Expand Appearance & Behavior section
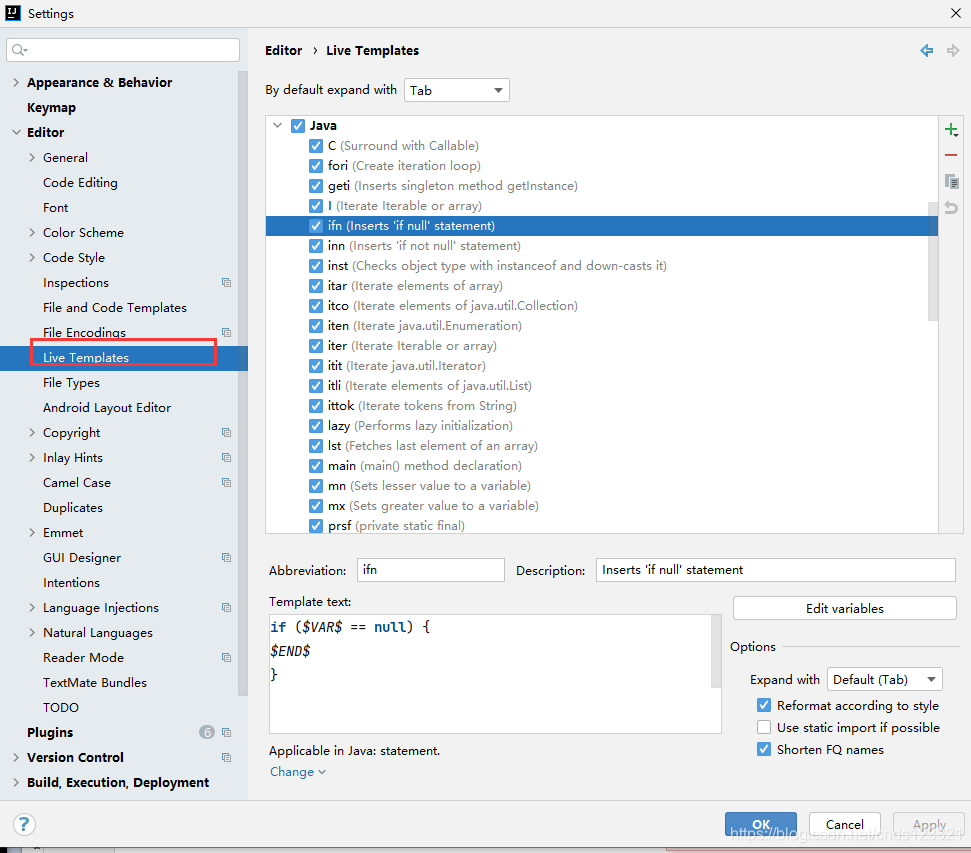 pos(16,82)
